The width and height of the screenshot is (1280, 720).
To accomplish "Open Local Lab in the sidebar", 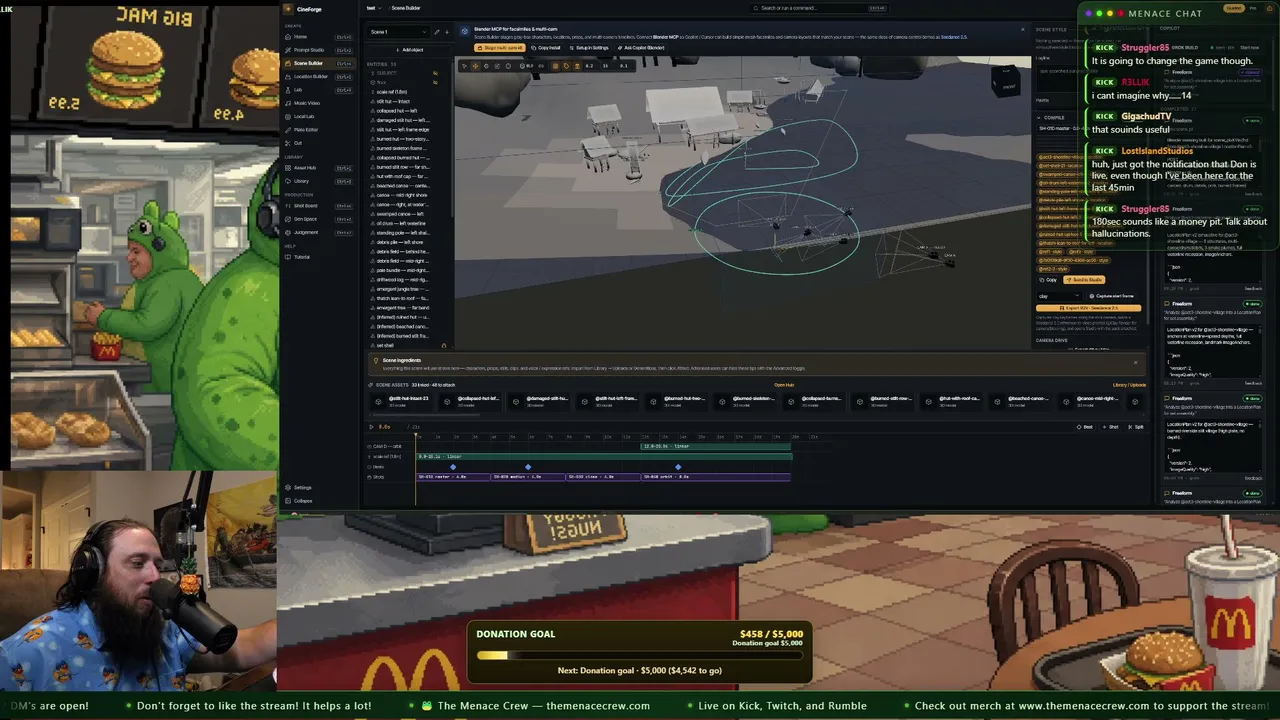I will tap(318, 116).
